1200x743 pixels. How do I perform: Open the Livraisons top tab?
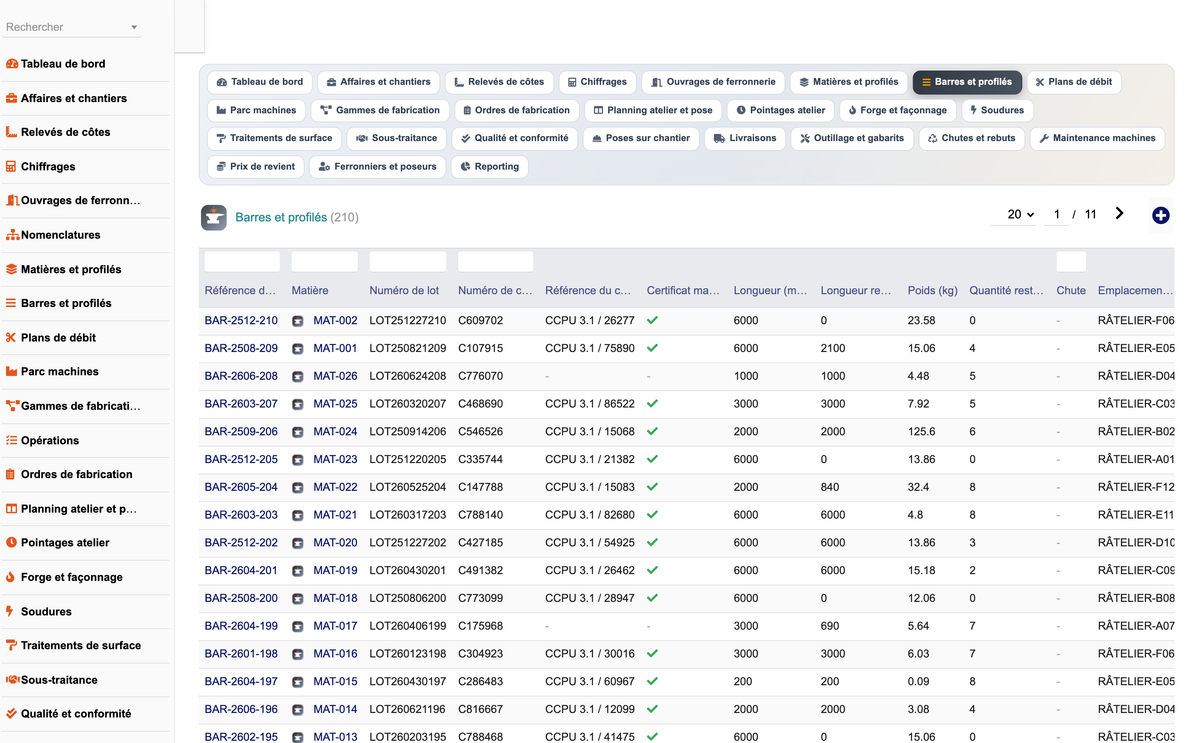(x=745, y=138)
